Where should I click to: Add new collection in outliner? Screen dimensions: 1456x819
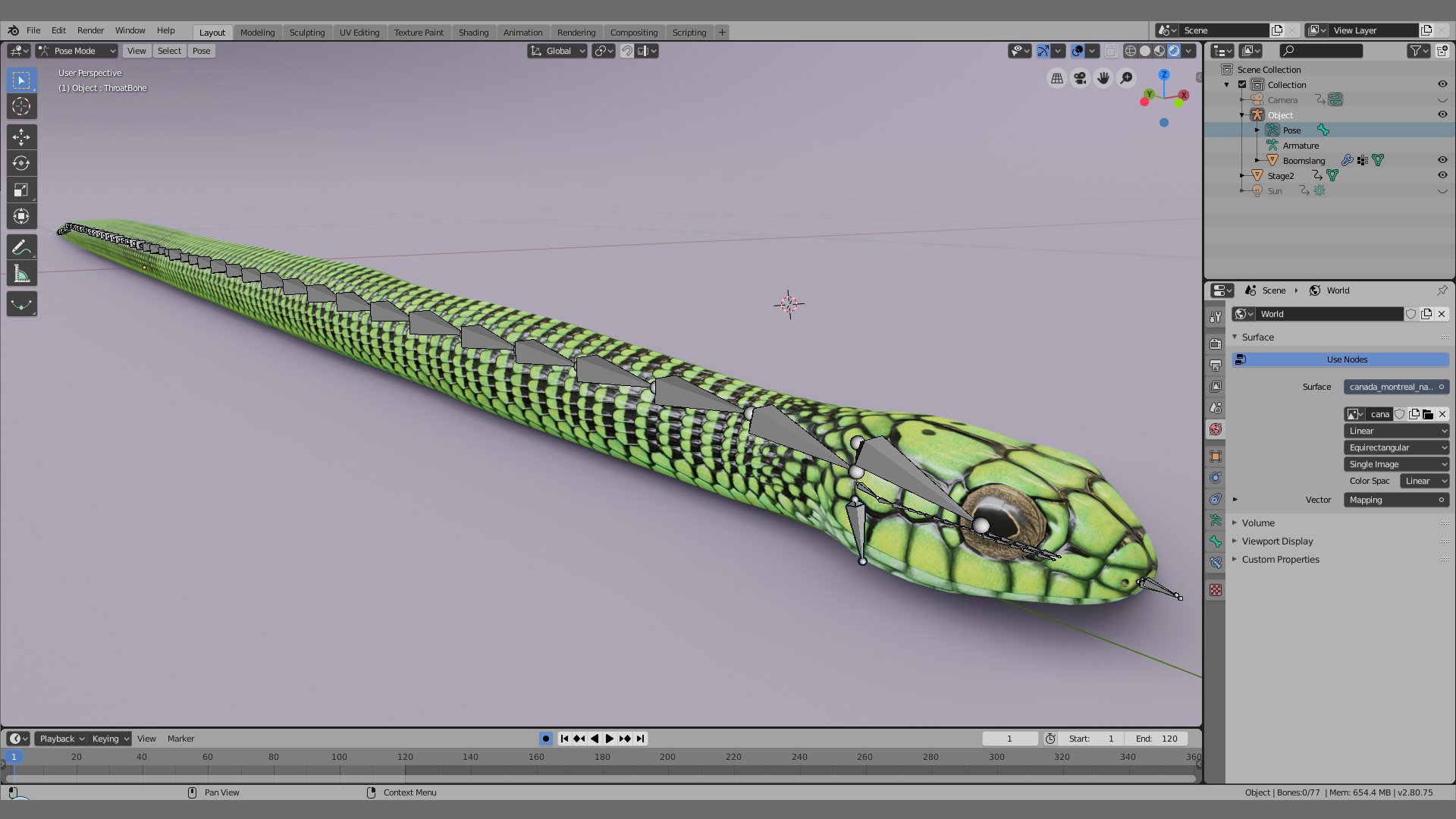tap(1442, 51)
